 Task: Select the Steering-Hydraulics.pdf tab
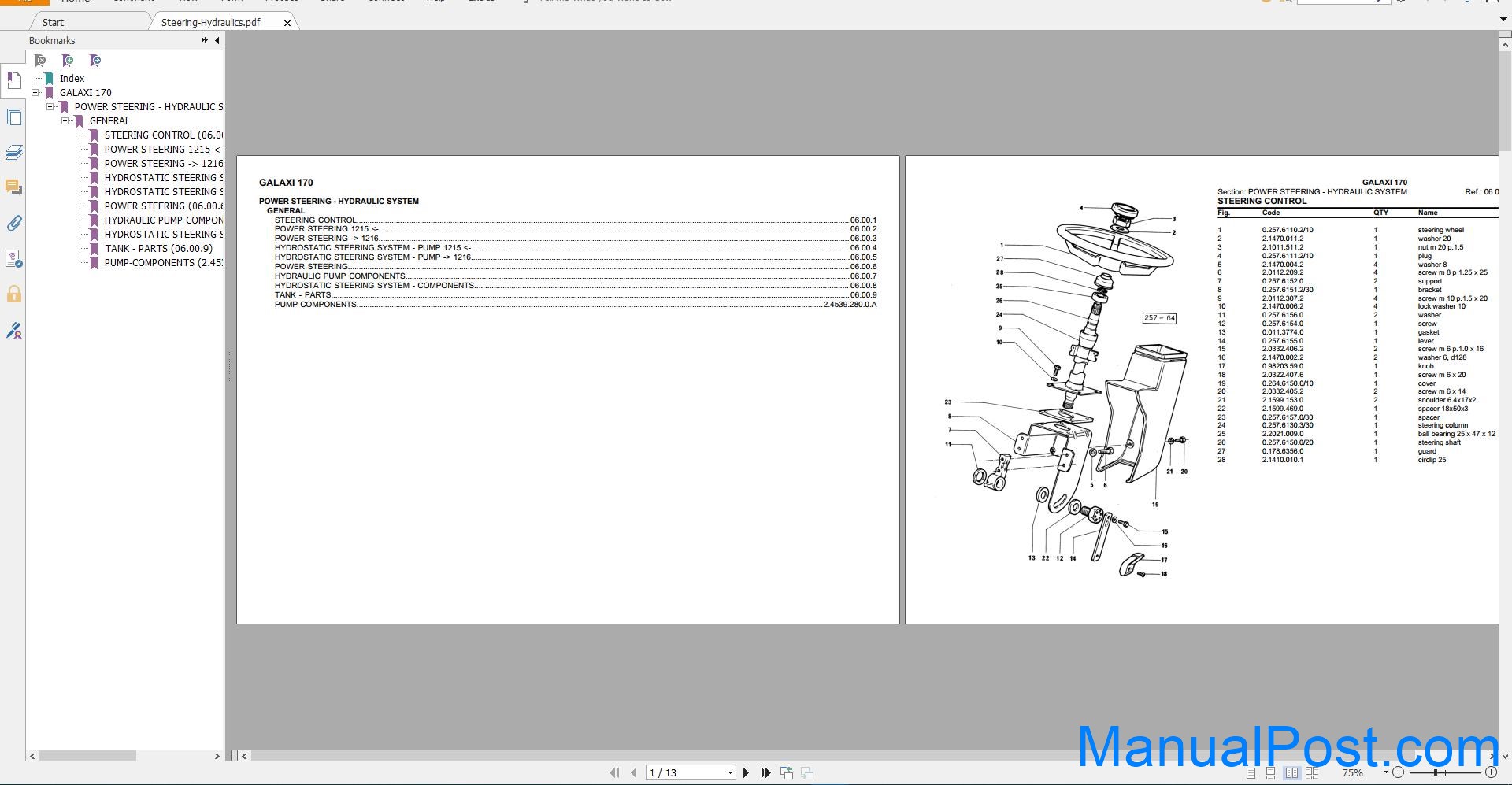(211, 22)
